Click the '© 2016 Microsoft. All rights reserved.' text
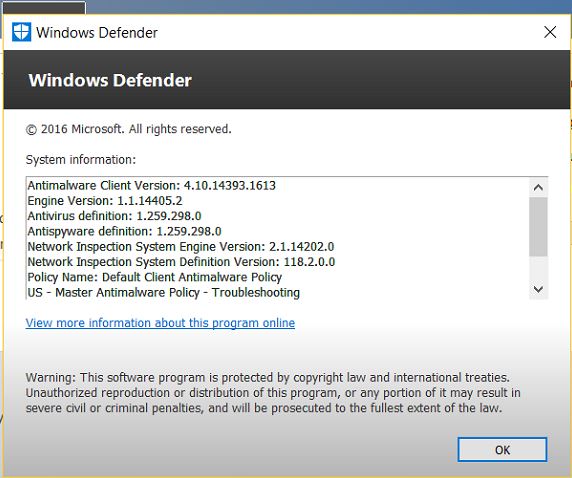Screen dimensions: 572x478 128,129
